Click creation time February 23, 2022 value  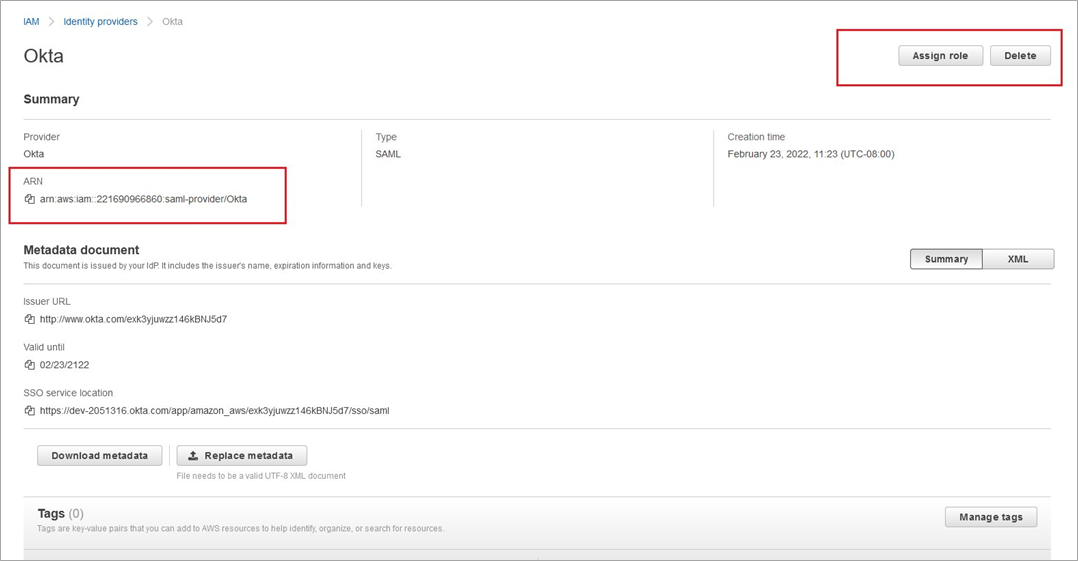811,154
